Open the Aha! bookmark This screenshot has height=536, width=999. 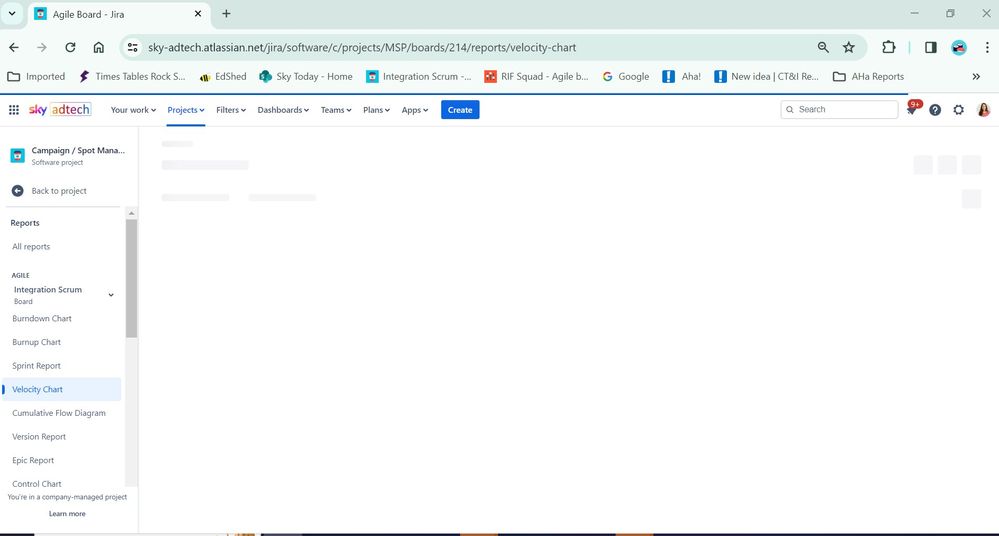(x=682, y=76)
